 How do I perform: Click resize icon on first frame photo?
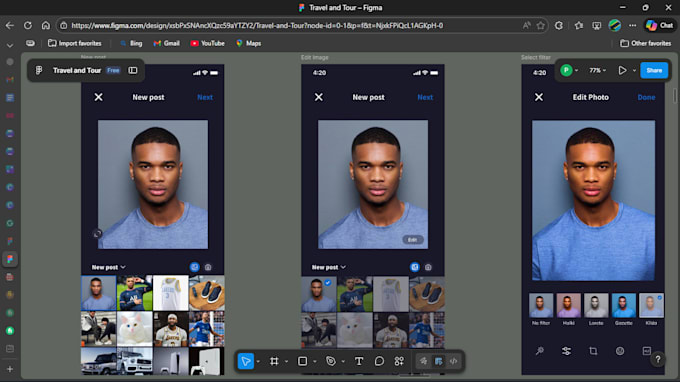coord(98,234)
